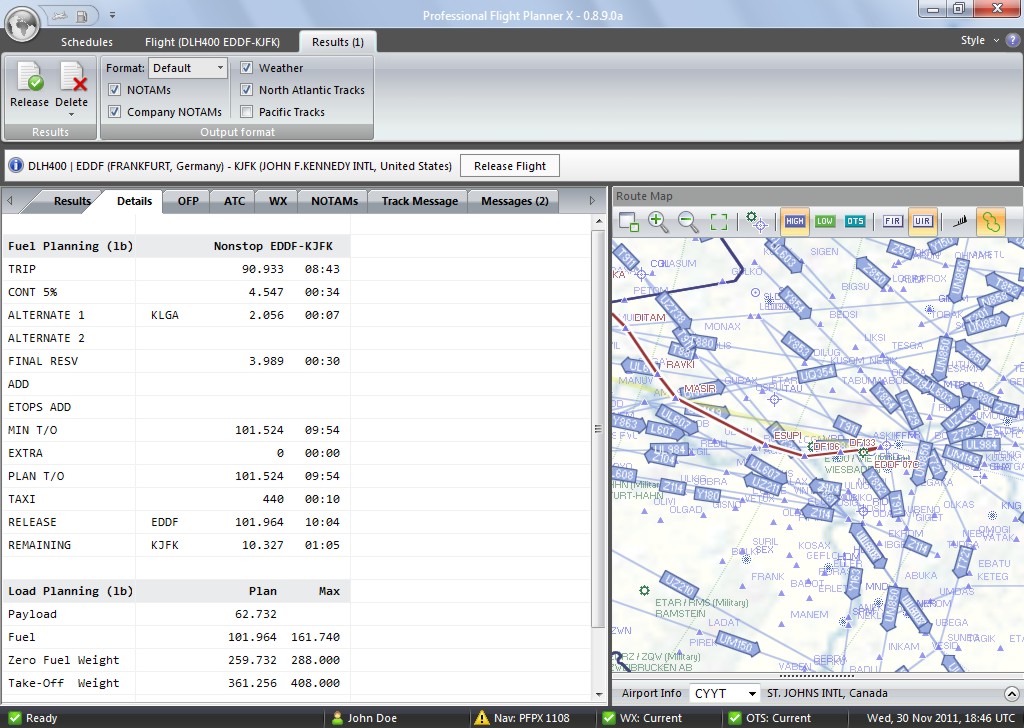Click the KLGA alternate cell

click(165, 315)
